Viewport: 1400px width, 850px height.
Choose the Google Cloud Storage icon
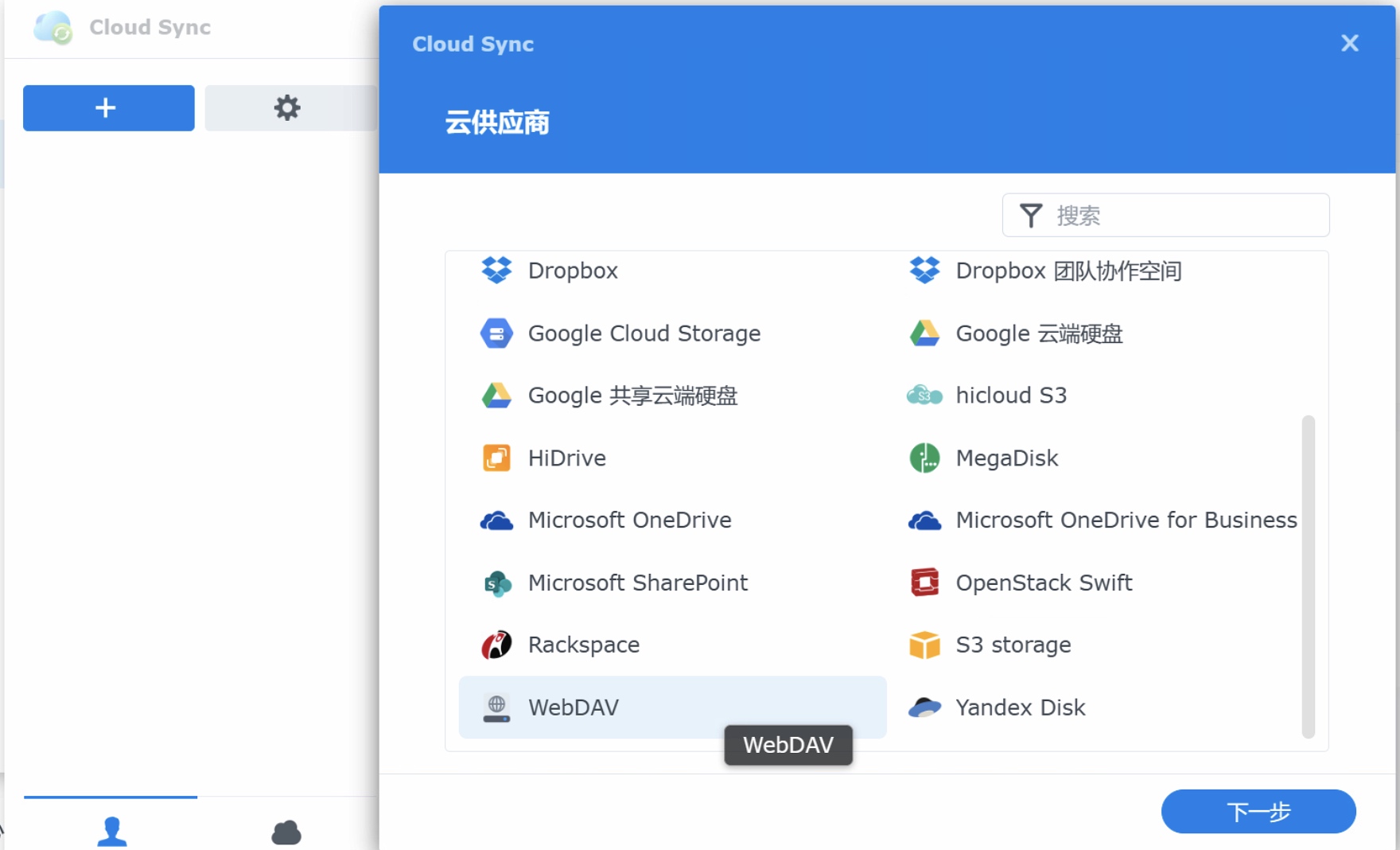click(x=496, y=333)
